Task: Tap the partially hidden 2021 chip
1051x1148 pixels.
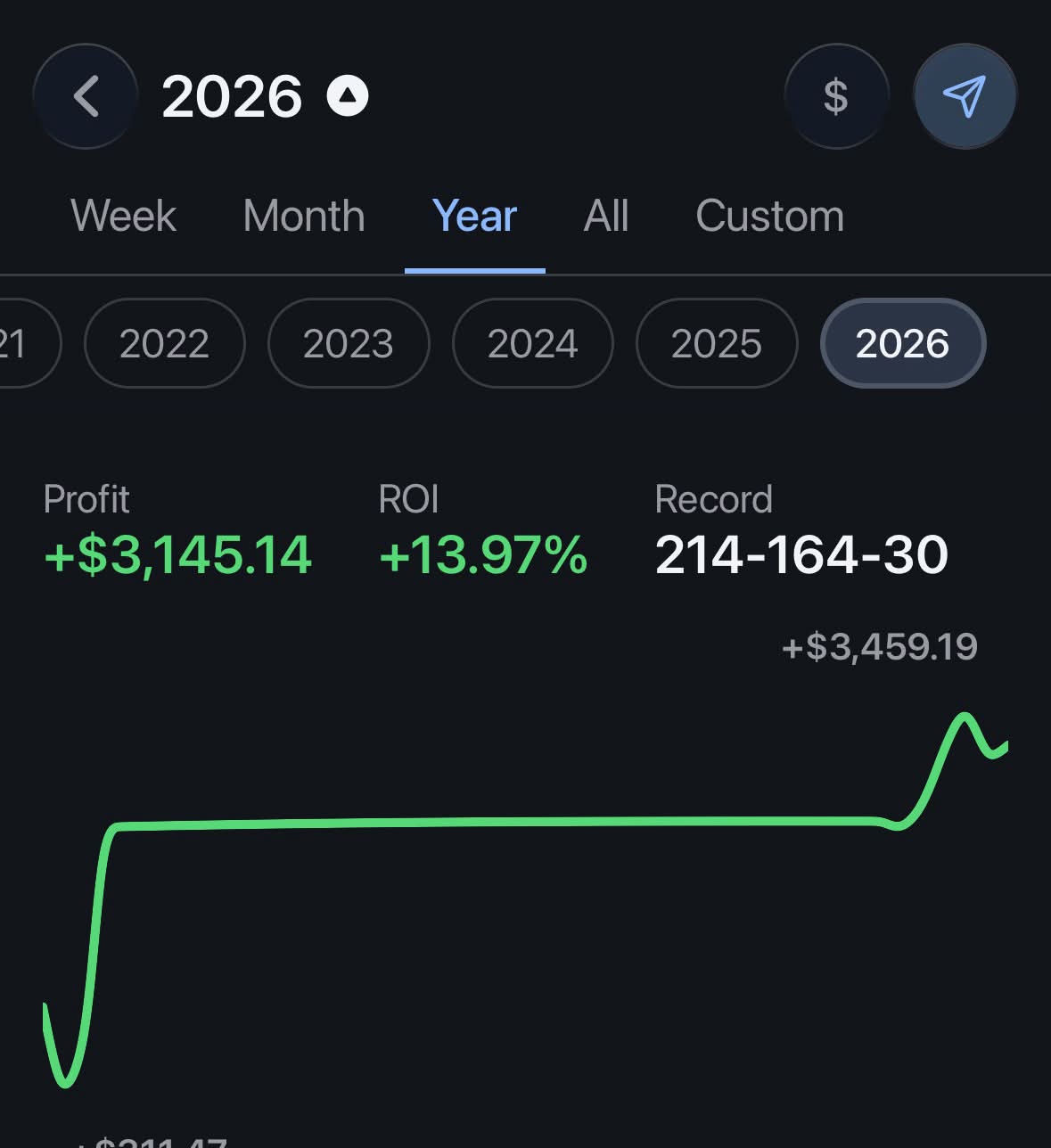Action: tap(27, 343)
